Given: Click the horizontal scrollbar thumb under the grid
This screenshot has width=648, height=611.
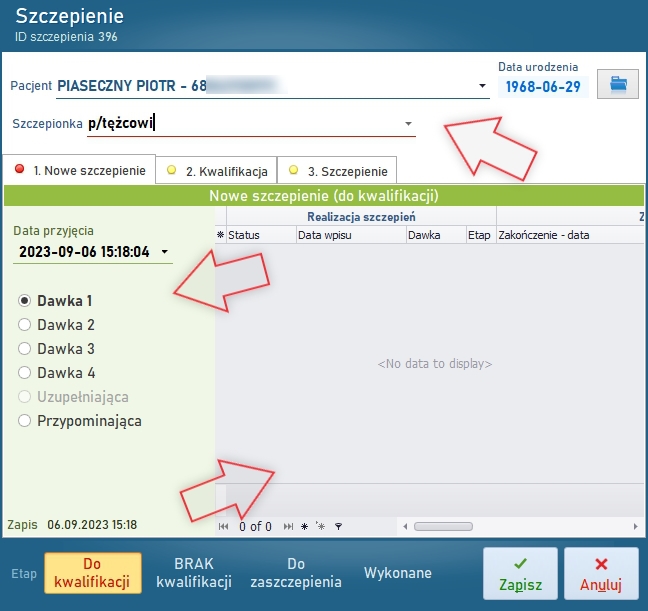Looking at the screenshot, I should 443,526.
